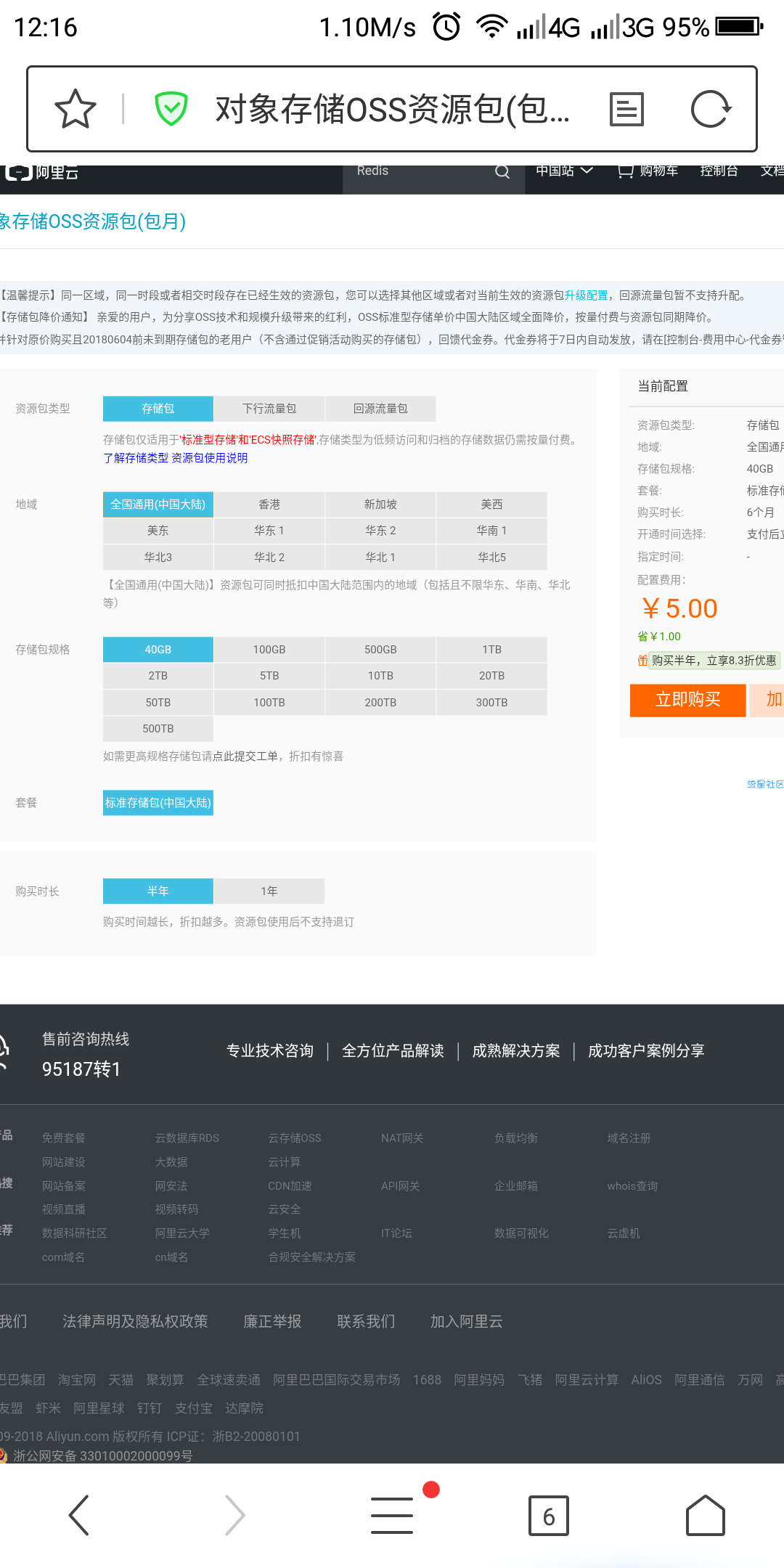Select 40GB storage size
784x1568 pixels.
[x=158, y=650]
